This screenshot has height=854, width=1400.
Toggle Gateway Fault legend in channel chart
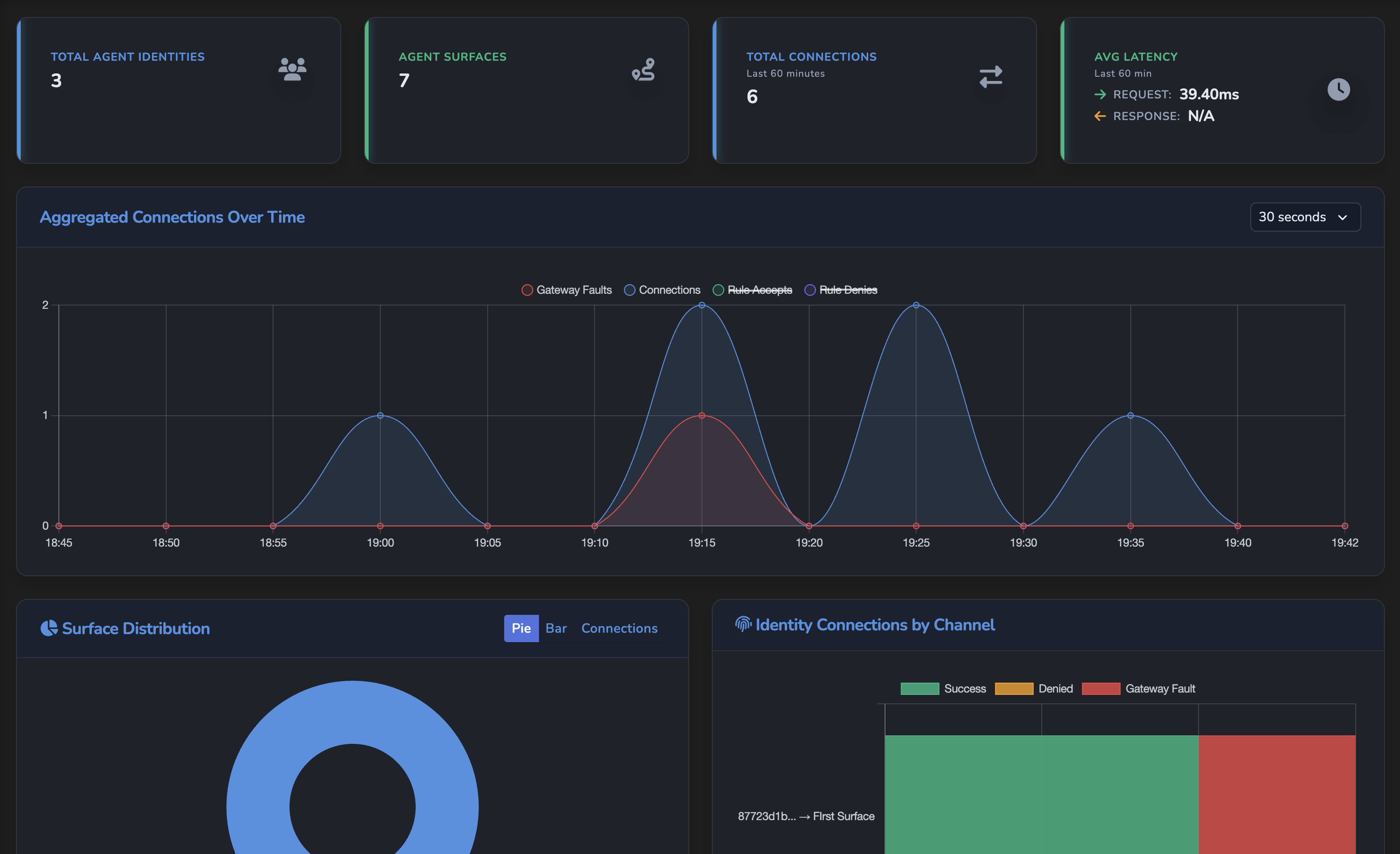tap(1139, 689)
